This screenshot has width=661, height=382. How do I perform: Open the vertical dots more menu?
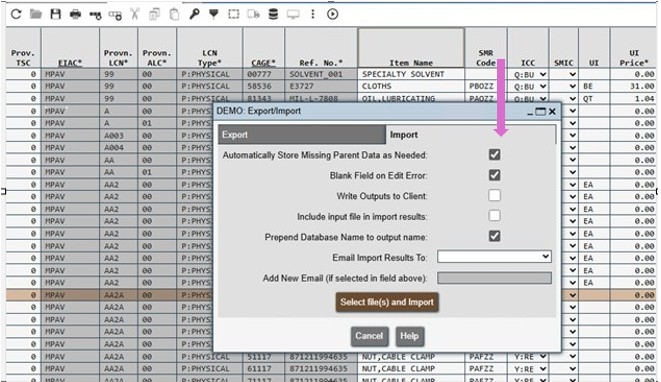[x=313, y=14]
